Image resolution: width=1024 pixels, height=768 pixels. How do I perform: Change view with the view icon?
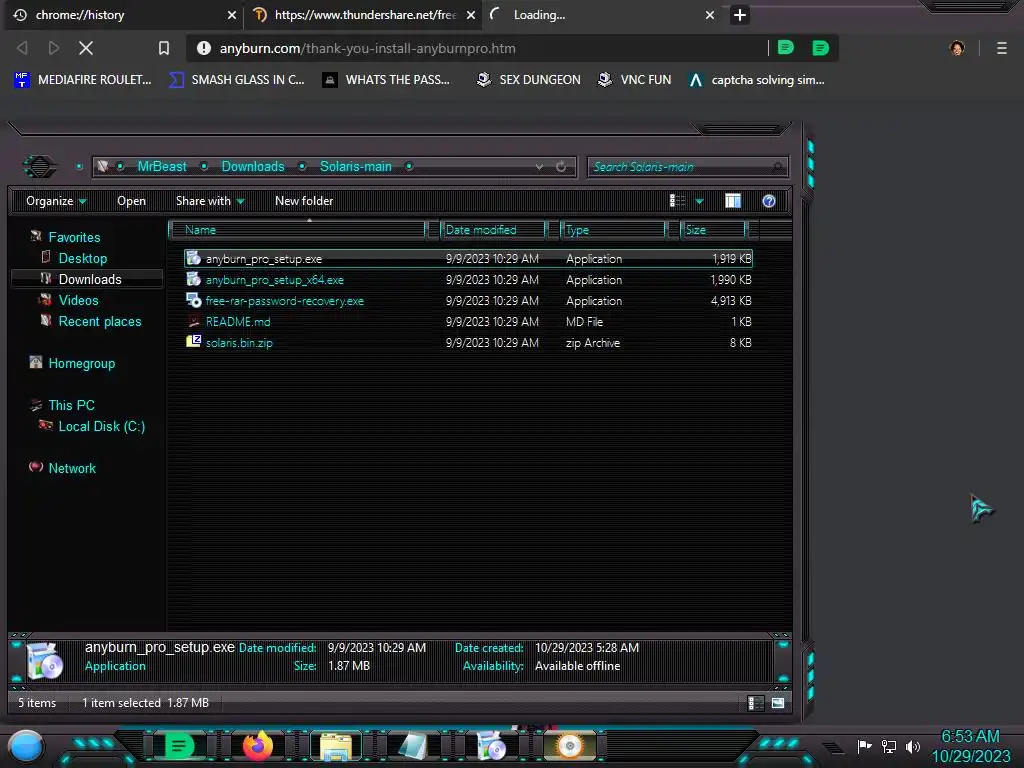(677, 201)
